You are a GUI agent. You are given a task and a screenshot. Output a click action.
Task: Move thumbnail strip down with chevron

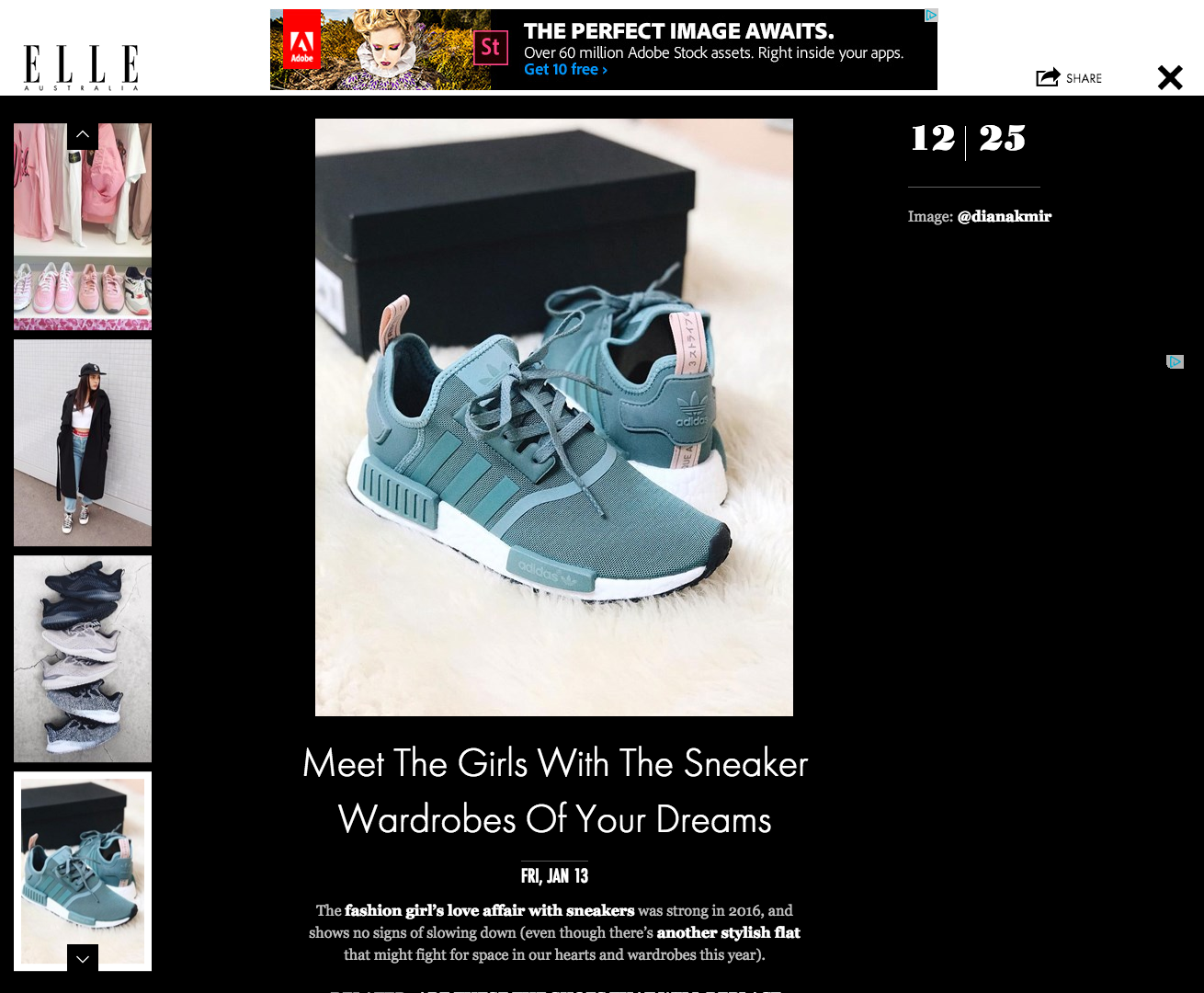83,958
